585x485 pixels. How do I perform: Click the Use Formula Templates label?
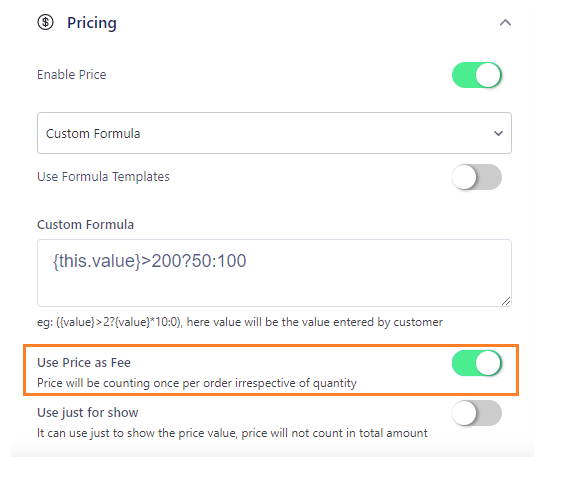pos(103,176)
